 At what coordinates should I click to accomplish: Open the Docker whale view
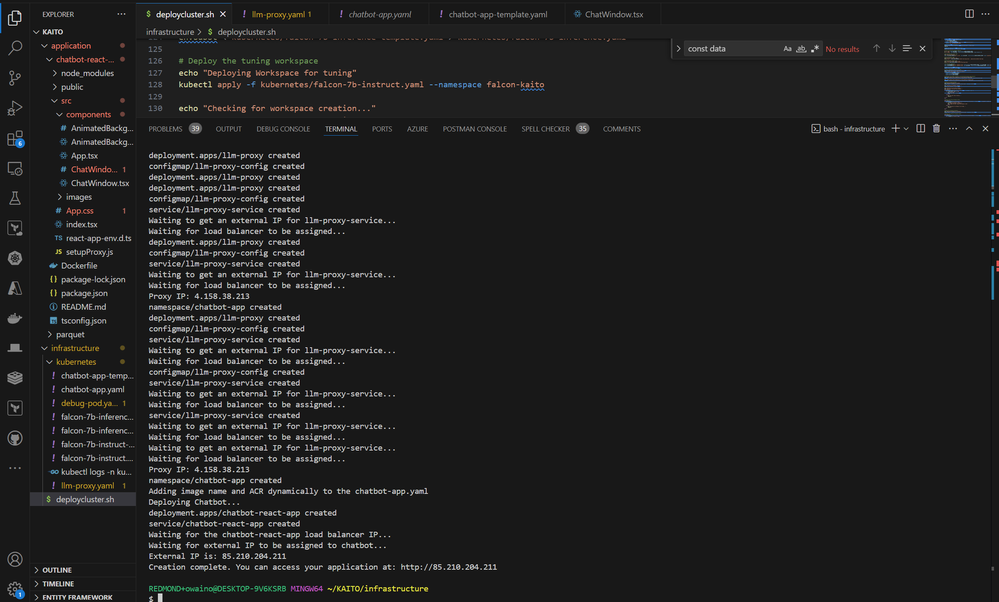pos(14,318)
